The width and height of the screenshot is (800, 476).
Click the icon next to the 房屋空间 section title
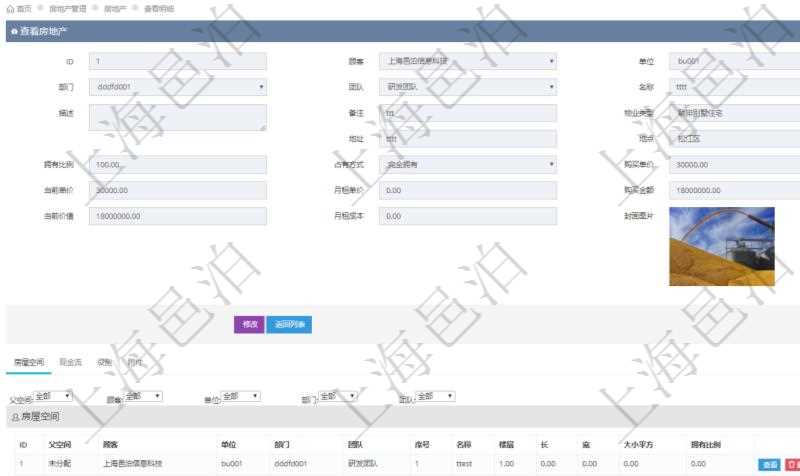point(14,416)
